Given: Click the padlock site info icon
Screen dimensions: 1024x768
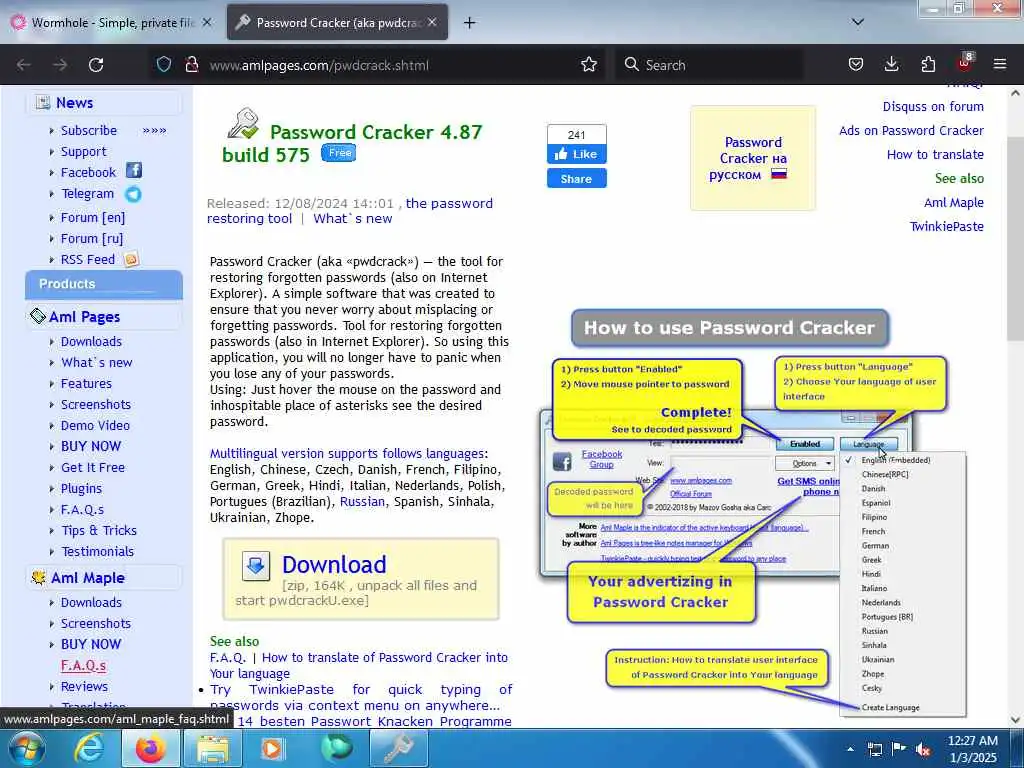Looking at the screenshot, I should pyautogui.click(x=191, y=64).
